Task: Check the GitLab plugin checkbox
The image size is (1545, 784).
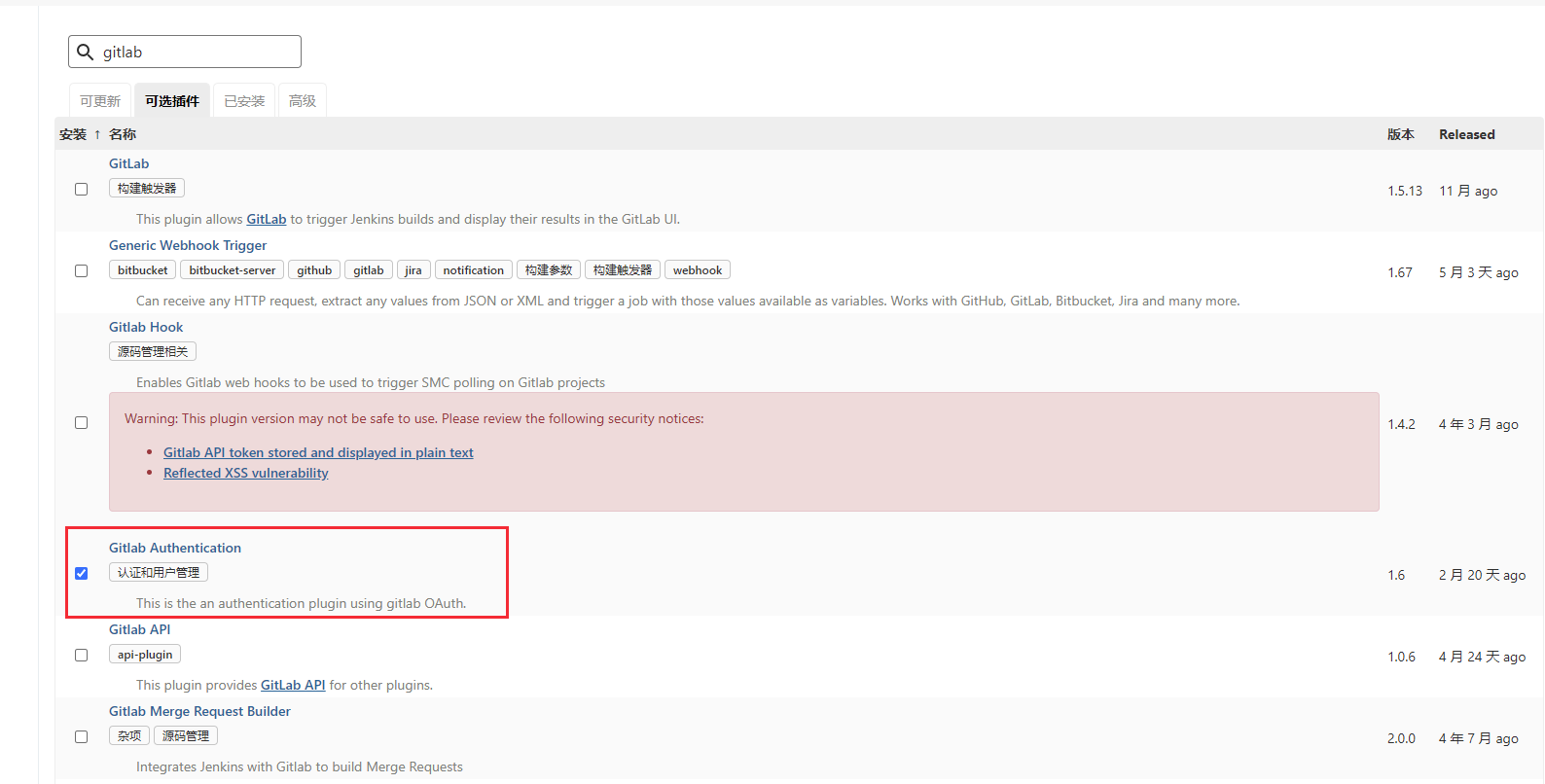Action: pyautogui.click(x=82, y=190)
